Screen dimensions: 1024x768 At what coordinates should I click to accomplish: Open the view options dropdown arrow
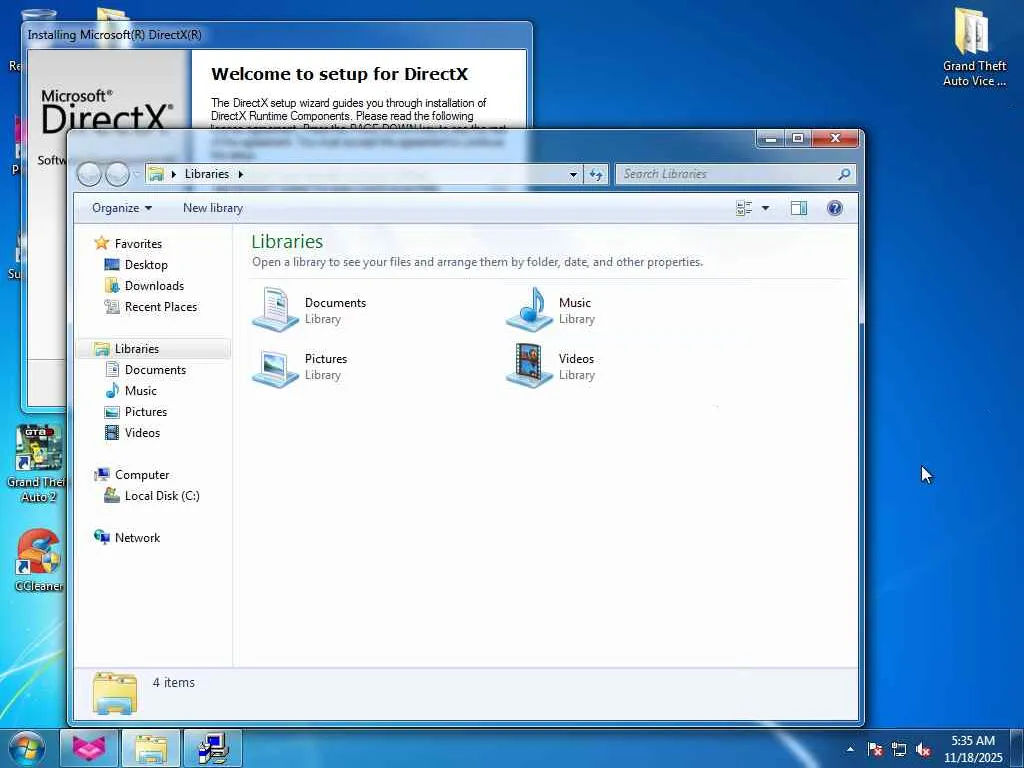[x=765, y=208]
